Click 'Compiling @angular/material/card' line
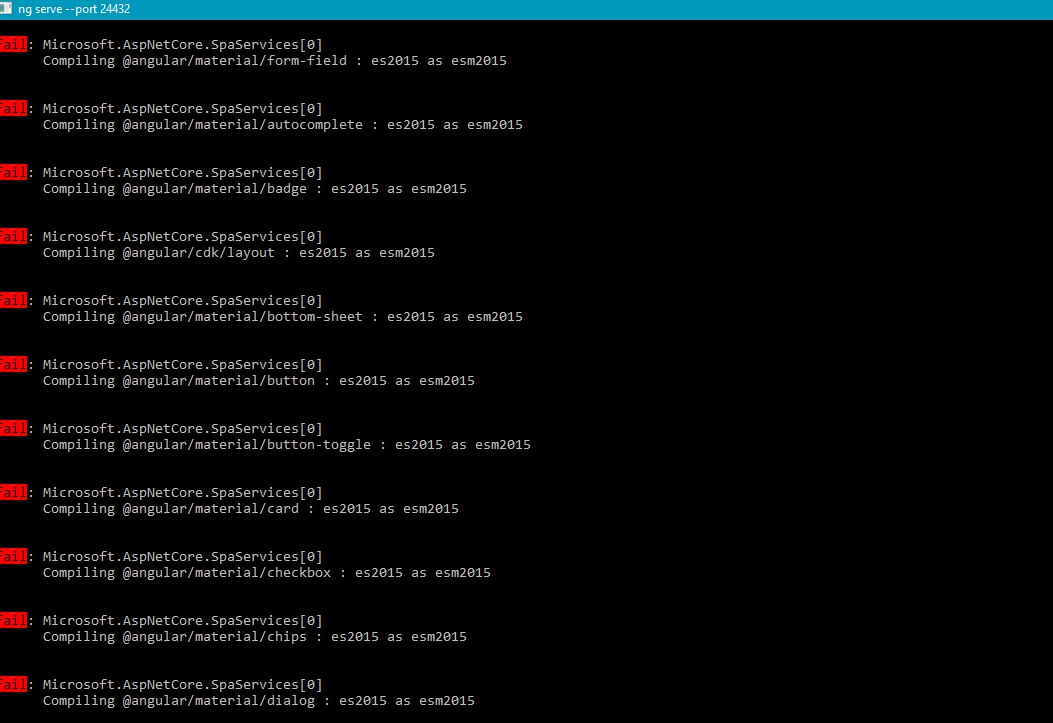The width and height of the screenshot is (1053, 723). pos(250,508)
